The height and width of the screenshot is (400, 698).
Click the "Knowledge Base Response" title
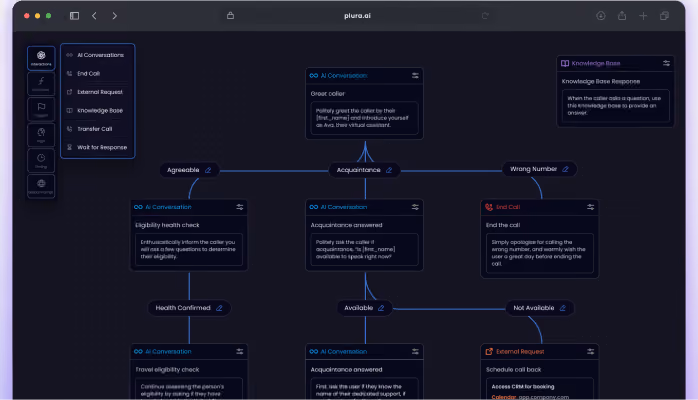coord(601,81)
